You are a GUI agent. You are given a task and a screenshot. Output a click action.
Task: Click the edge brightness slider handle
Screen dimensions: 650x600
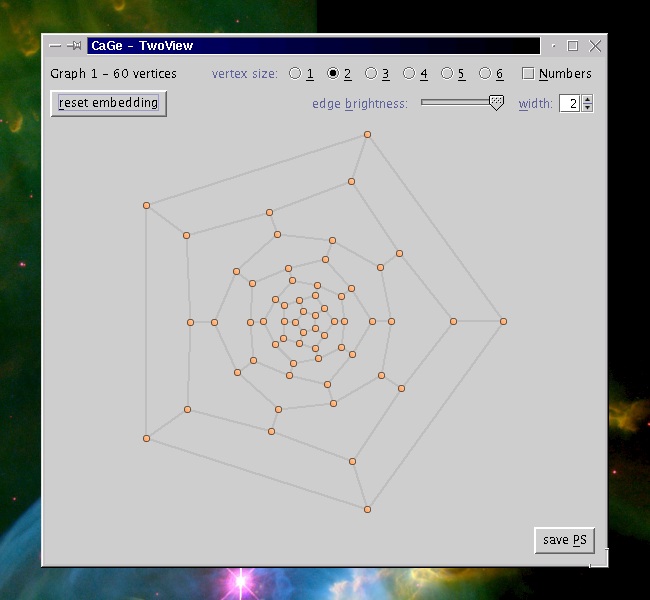(x=496, y=102)
